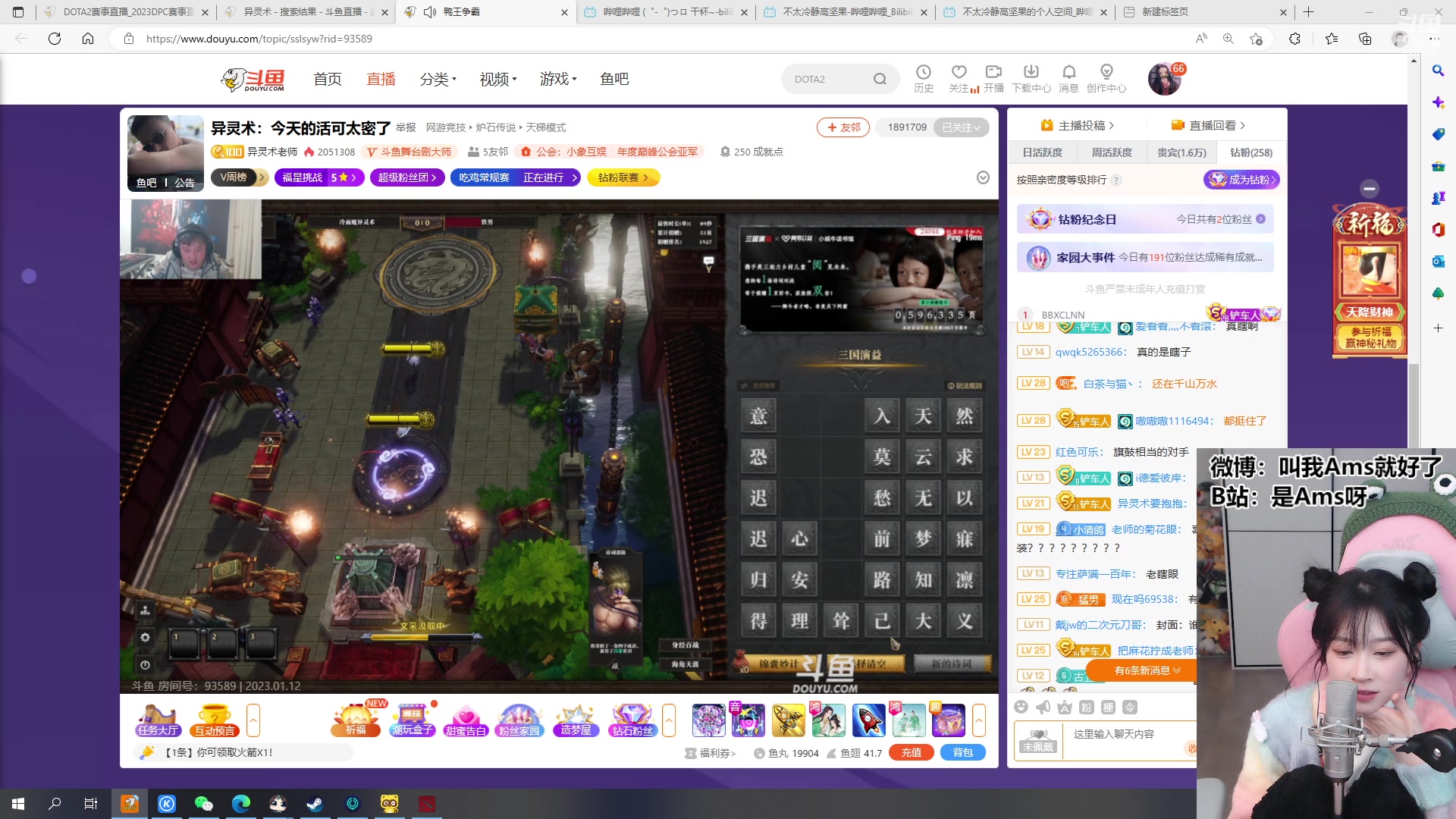
Task: Expand the 分类 category dropdown
Action: coord(438,79)
